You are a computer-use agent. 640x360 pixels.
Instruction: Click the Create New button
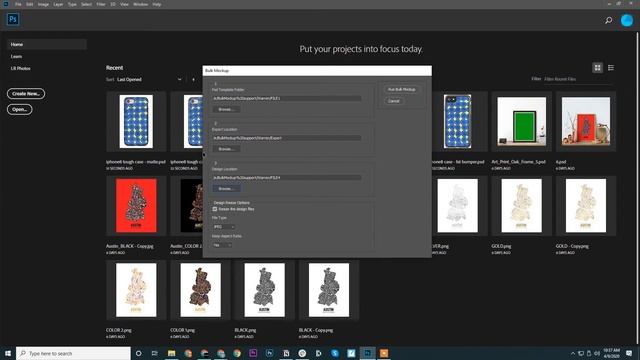(x=26, y=93)
